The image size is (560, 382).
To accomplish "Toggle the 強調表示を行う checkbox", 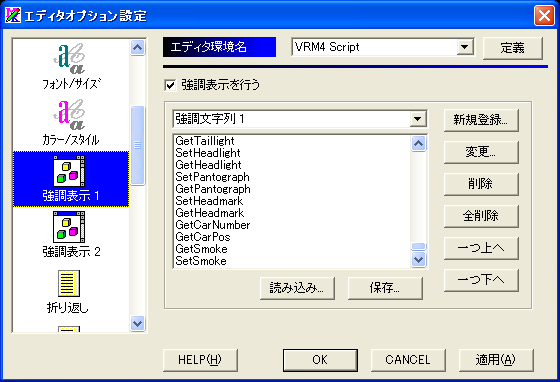I will [170, 85].
